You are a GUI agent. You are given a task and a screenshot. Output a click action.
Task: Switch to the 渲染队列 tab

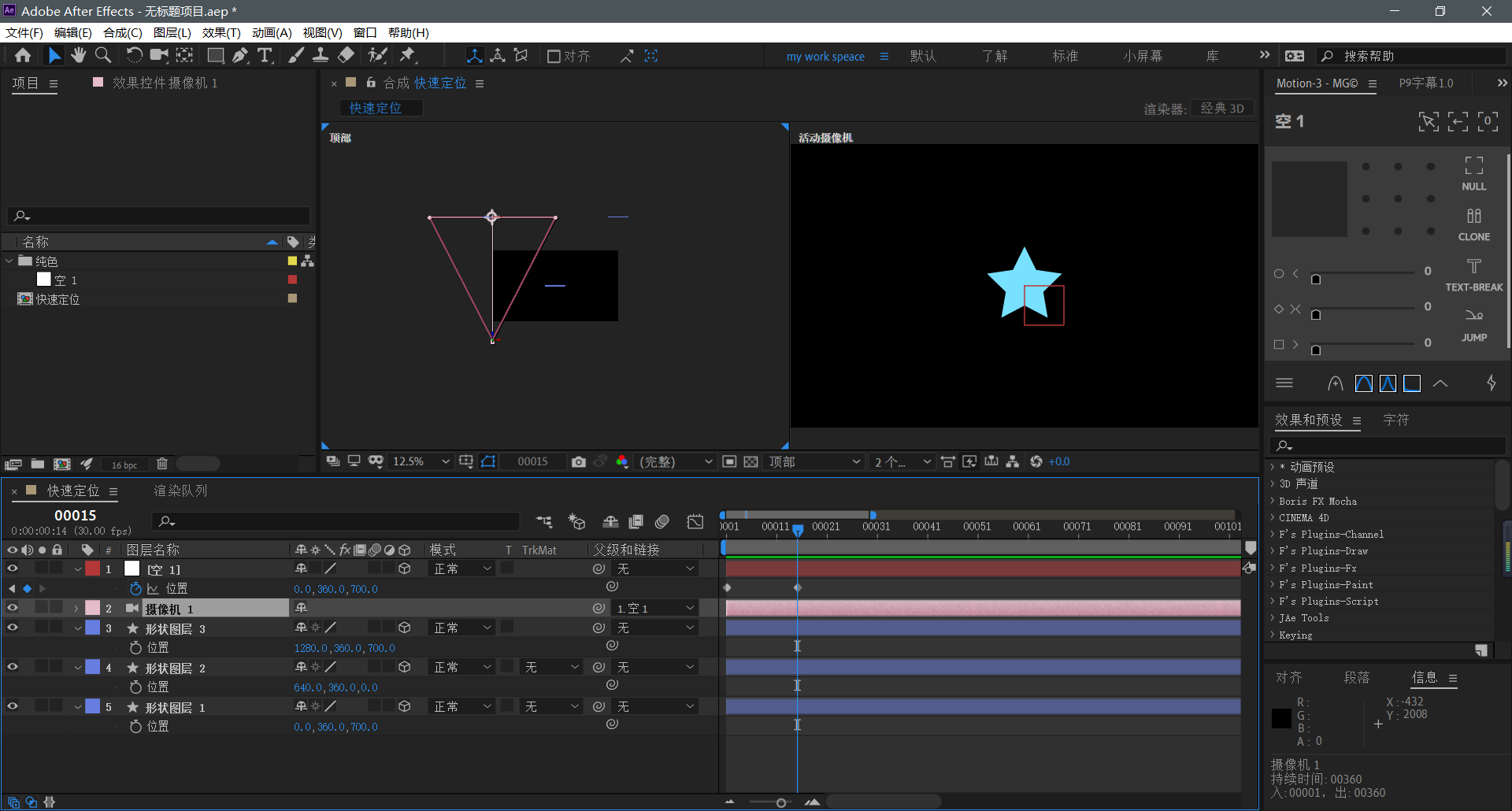point(180,491)
